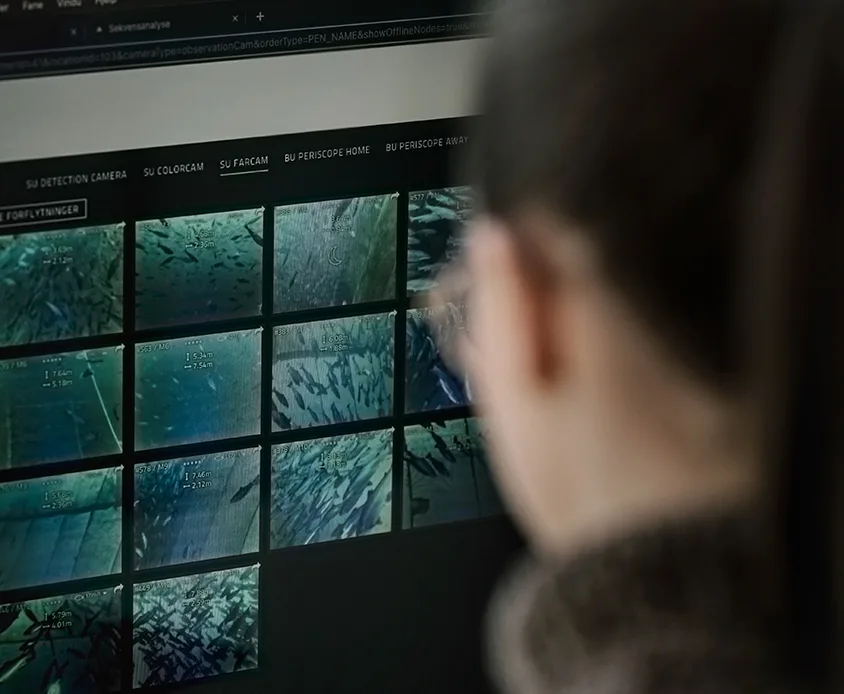Click arrow icon on the 5.34m camera feed
This screenshot has width=844, height=694.
[x=259, y=332]
